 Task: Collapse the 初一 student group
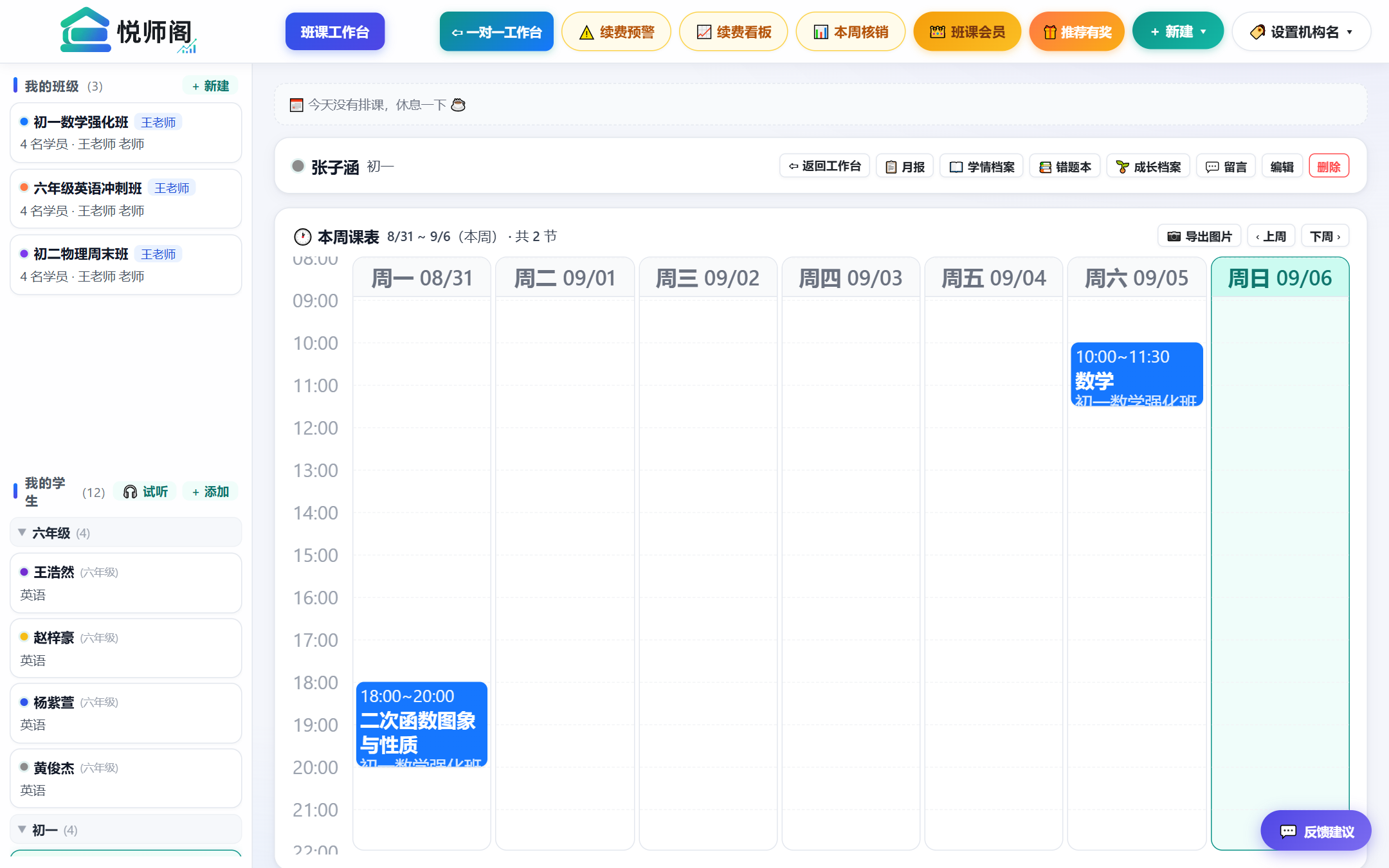click(x=126, y=829)
